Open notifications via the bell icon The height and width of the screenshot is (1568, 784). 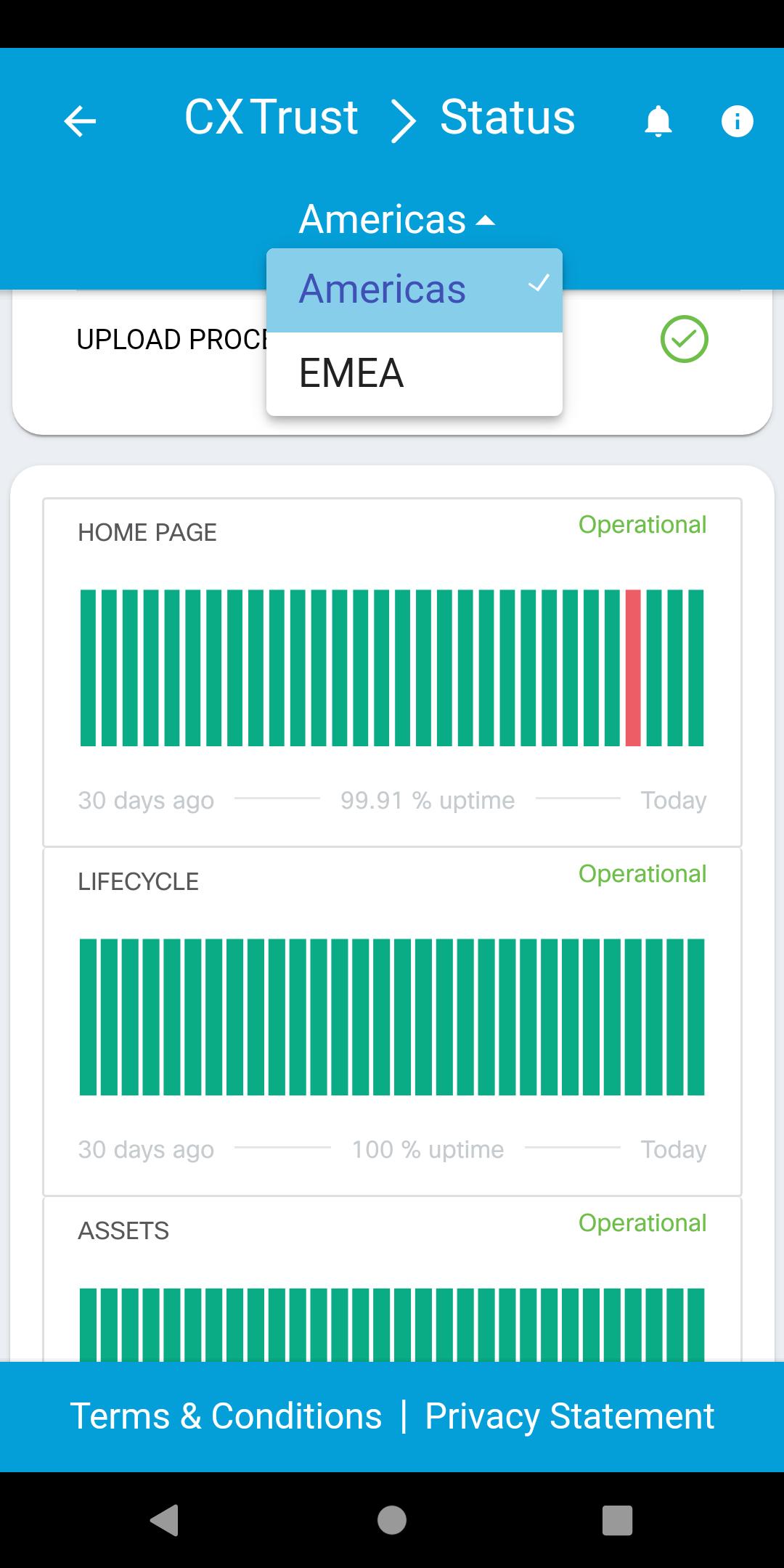[658, 121]
